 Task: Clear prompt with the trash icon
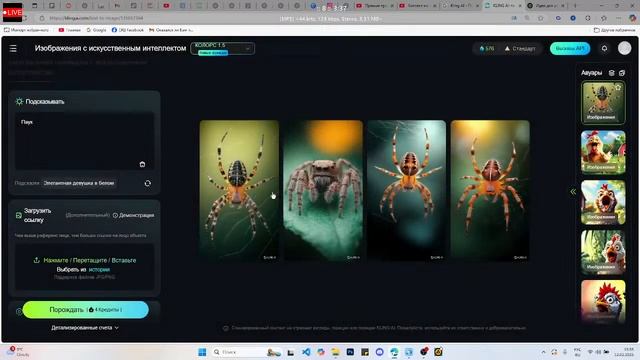[142, 164]
